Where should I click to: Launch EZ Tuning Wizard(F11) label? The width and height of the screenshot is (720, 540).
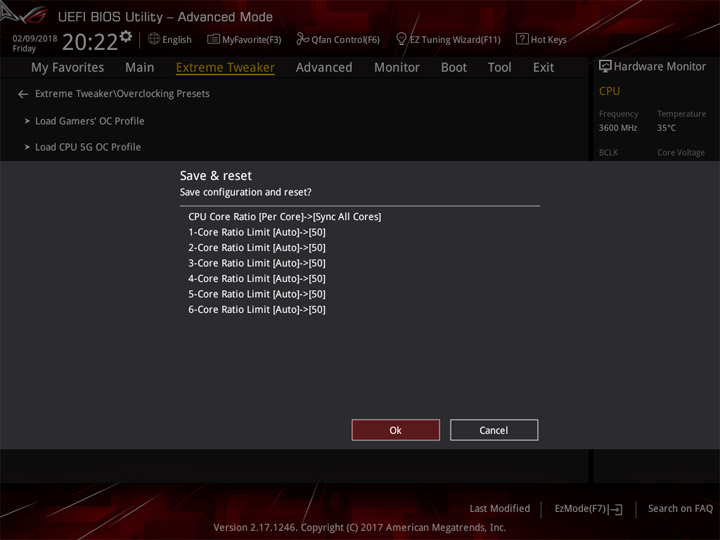click(455, 39)
